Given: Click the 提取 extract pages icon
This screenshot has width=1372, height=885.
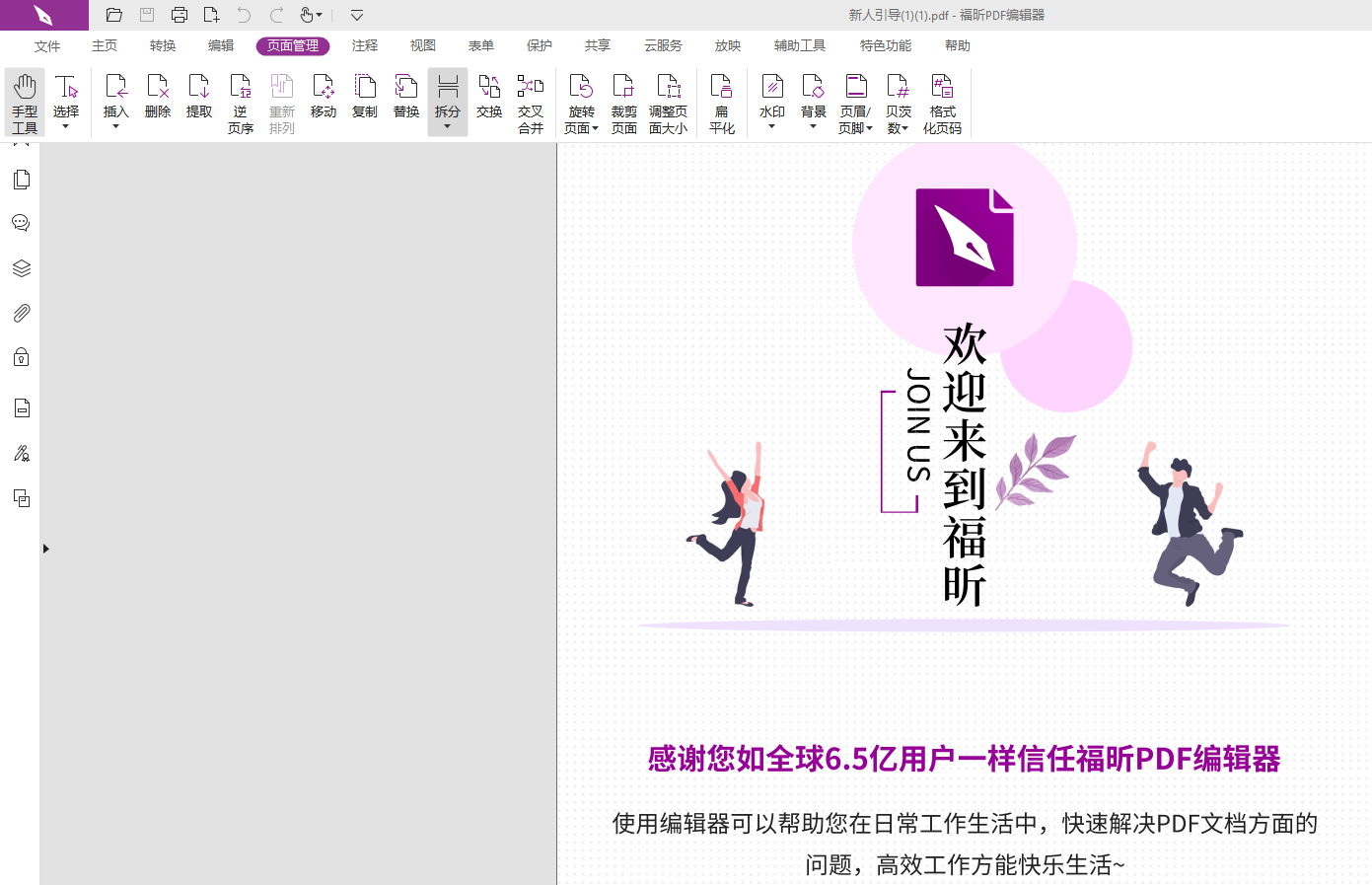Looking at the screenshot, I should 199,99.
